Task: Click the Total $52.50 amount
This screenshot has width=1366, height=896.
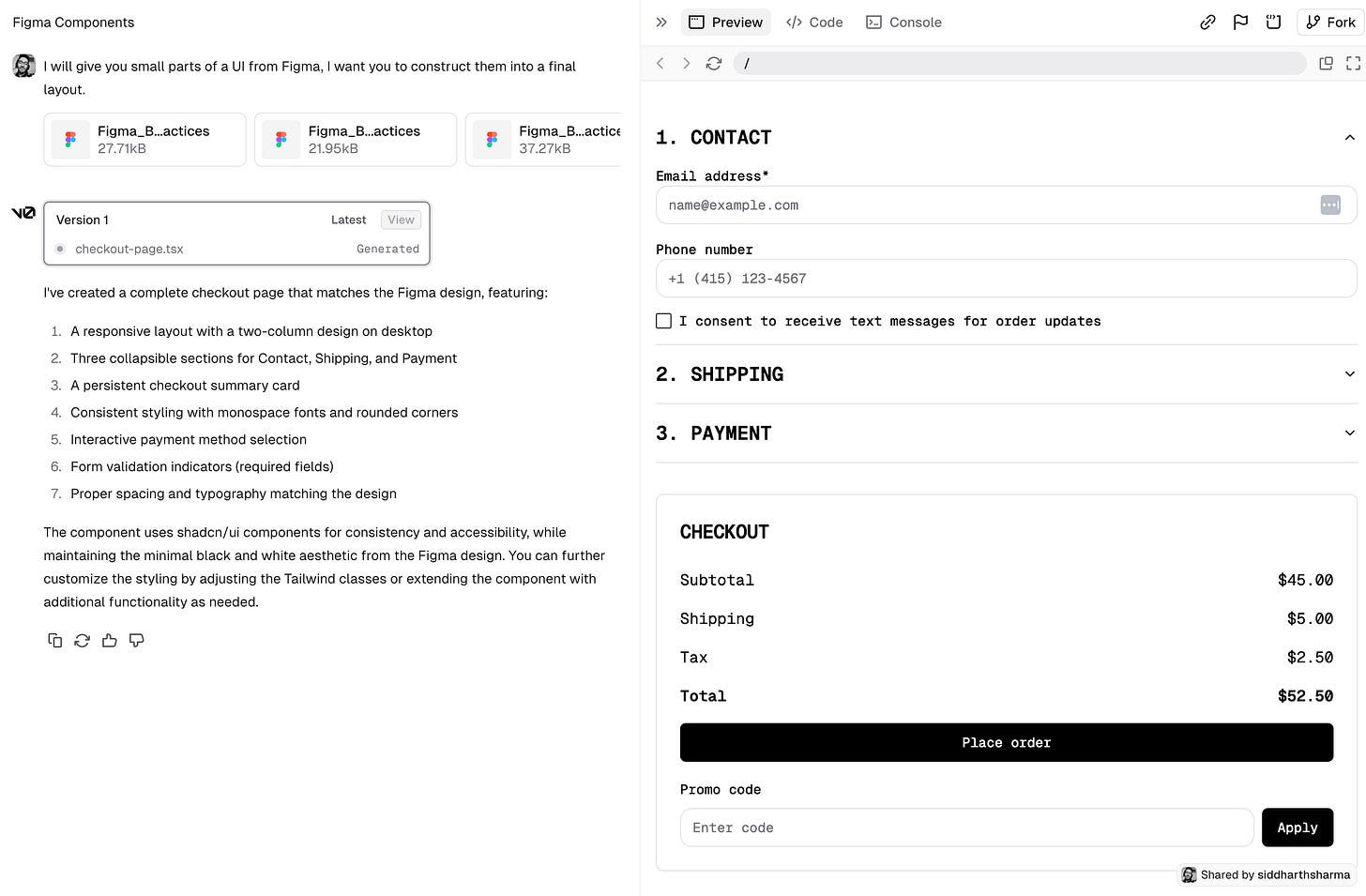Action: 1305,696
